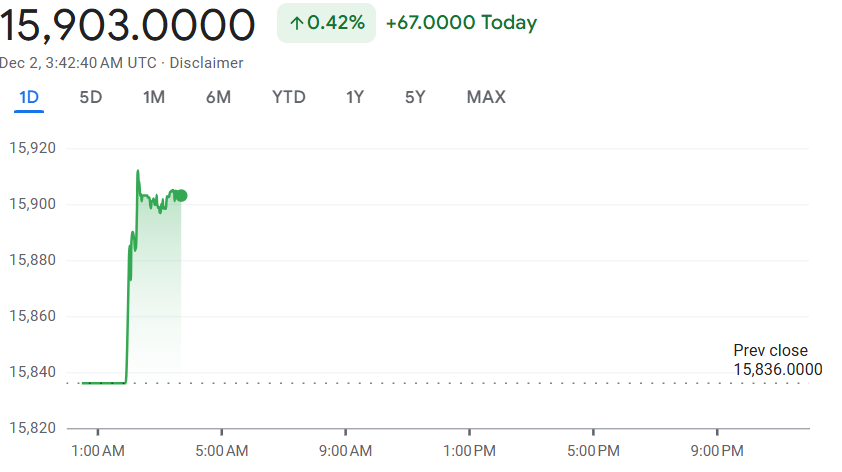Image resolution: width=842 pixels, height=472 pixels.
Task: Select the 1D time range tab
Action: click(29, 97)
